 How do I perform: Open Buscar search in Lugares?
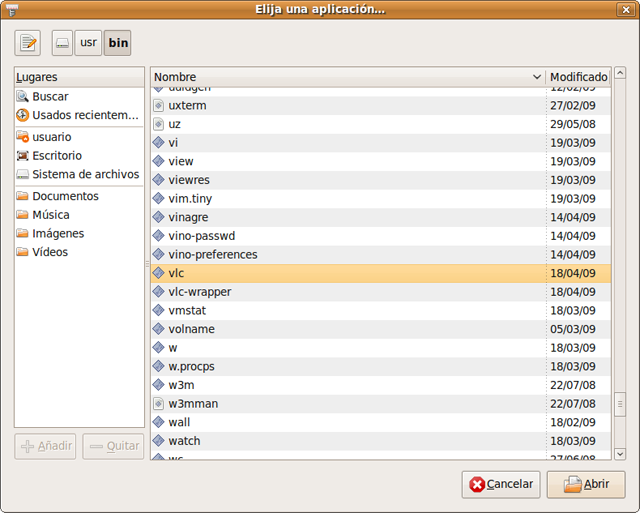50,97
